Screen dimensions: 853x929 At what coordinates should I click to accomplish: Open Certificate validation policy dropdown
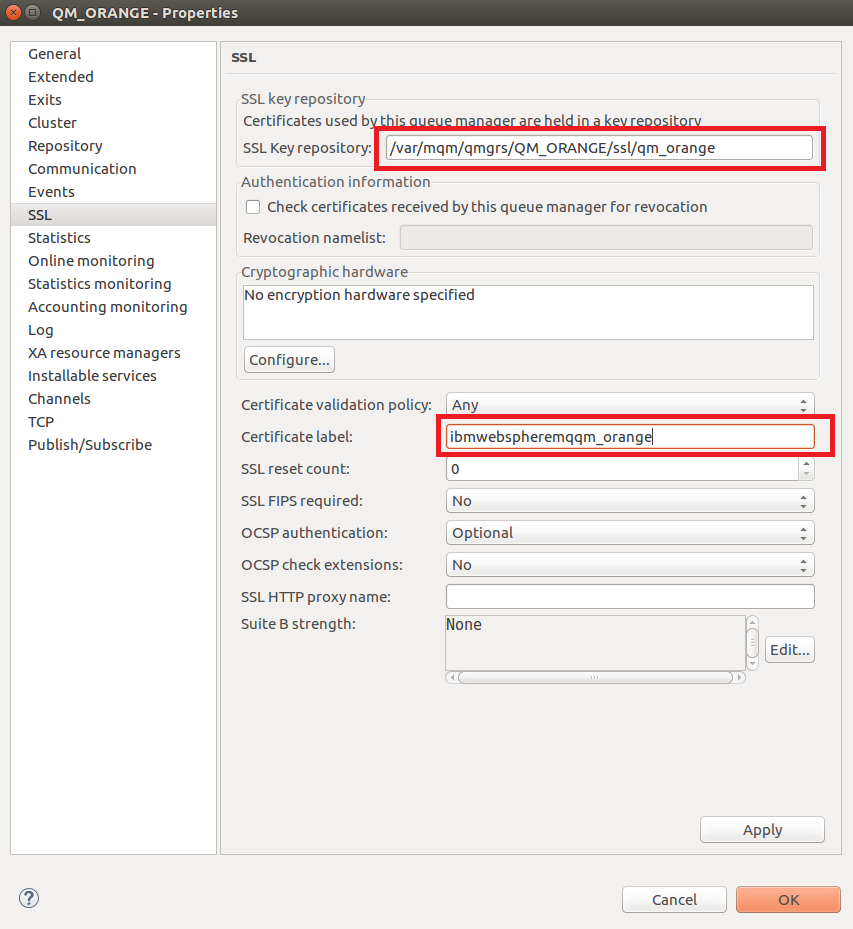point(629,405)
